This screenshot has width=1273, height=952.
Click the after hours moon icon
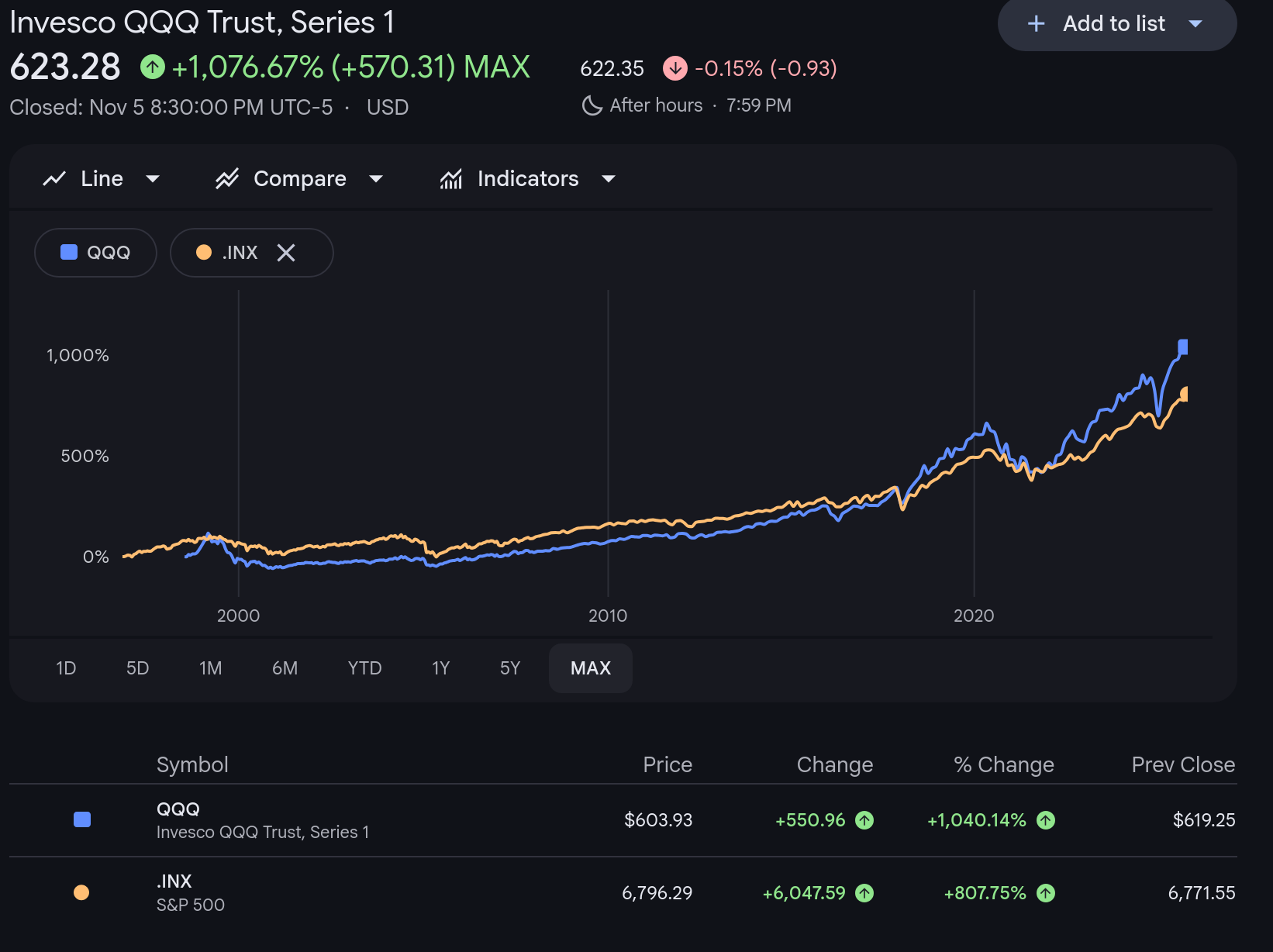[x=592, y=105]
